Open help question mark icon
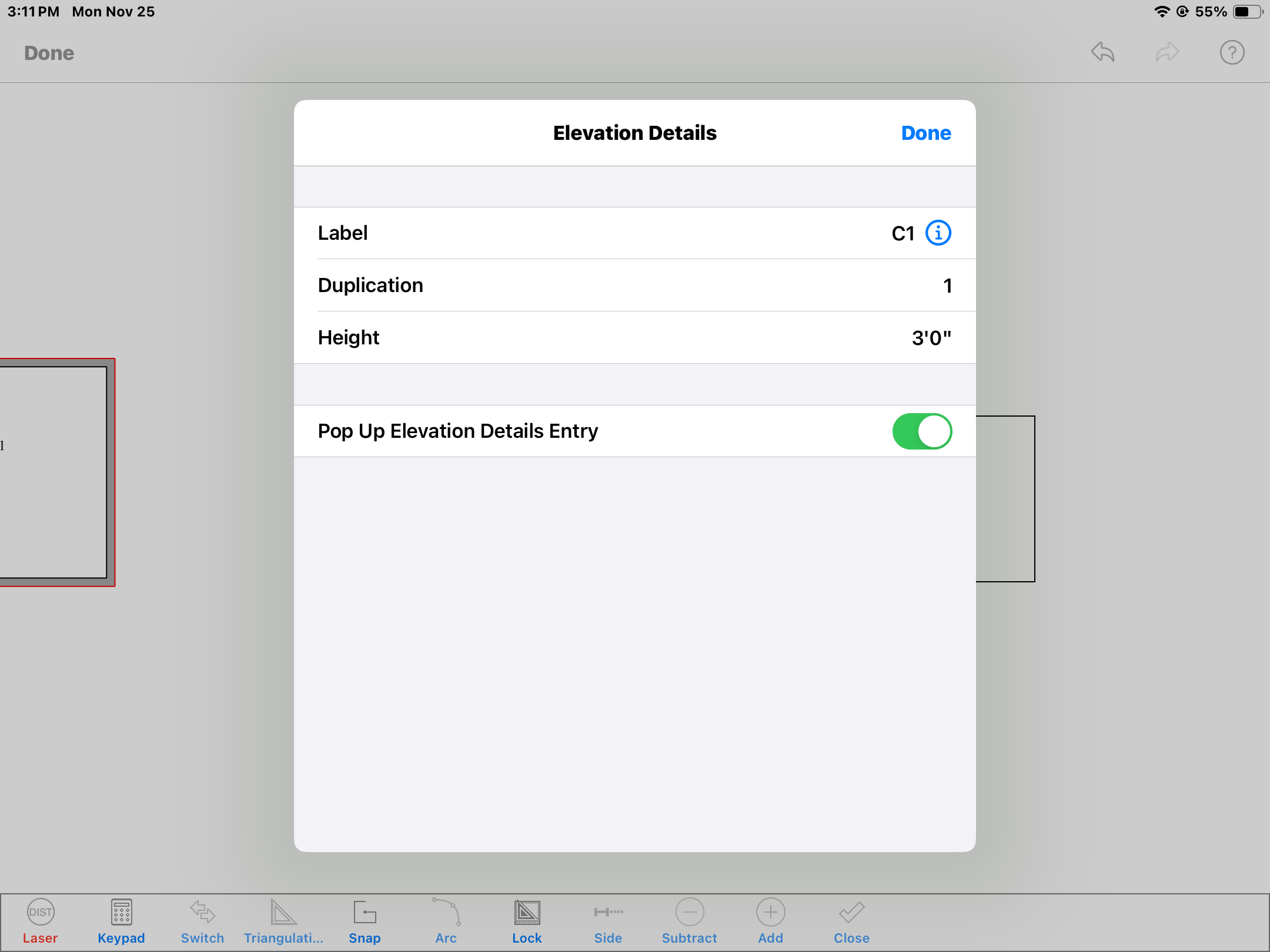The width and height of the screenshot is (1270, 952). 1232,52
